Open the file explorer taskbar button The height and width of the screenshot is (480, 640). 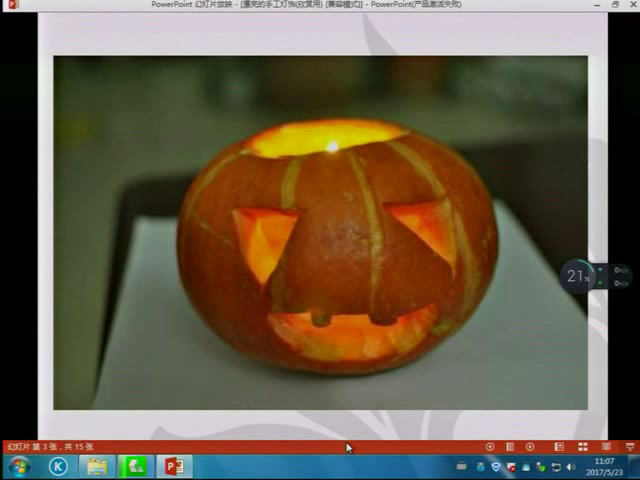[x=97, y=467]
